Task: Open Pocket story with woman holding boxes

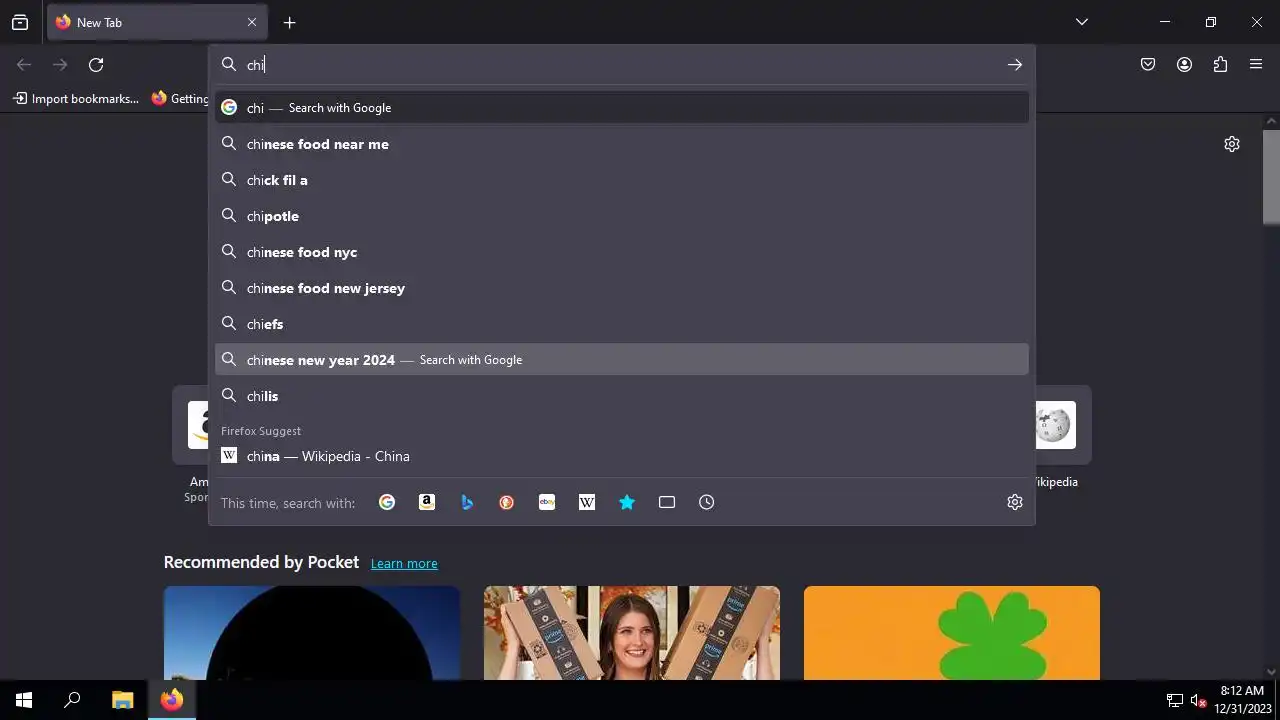Action: [x=632, y=633]
